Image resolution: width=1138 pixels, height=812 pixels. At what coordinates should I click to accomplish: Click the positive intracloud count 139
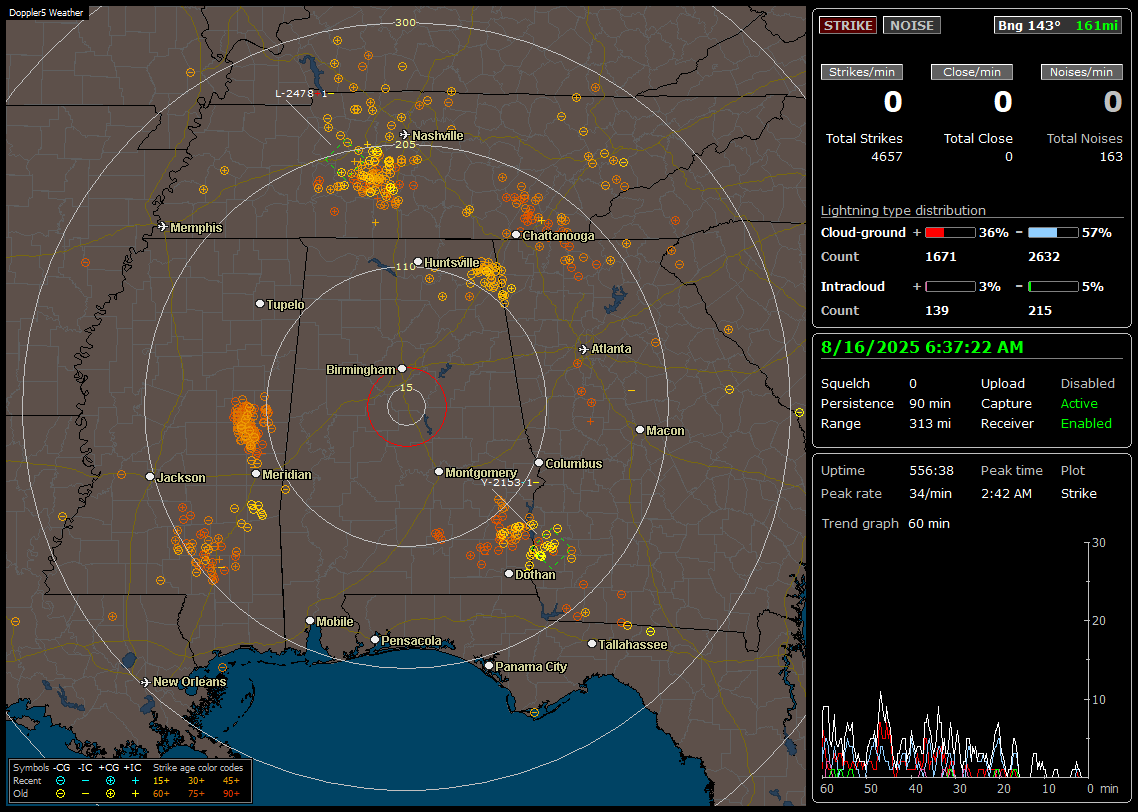(x=937, y=311)
